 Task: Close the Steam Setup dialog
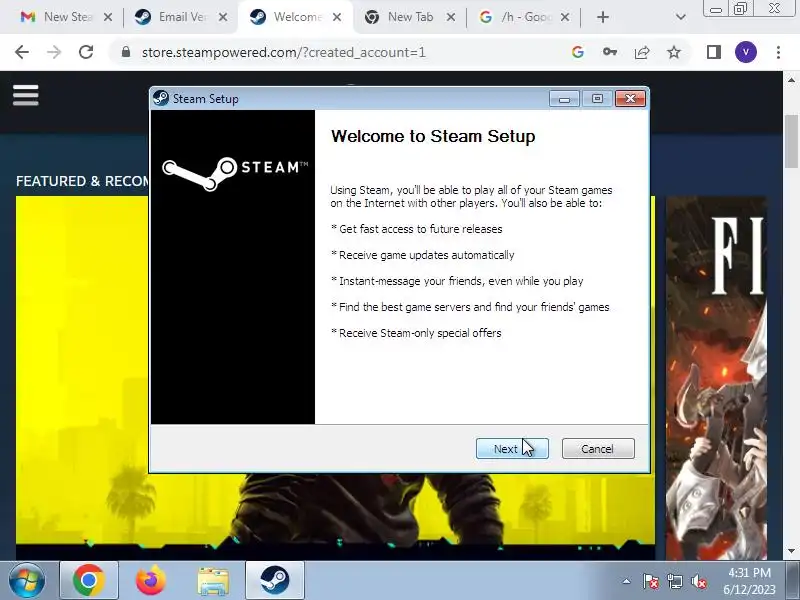[630, 98]
